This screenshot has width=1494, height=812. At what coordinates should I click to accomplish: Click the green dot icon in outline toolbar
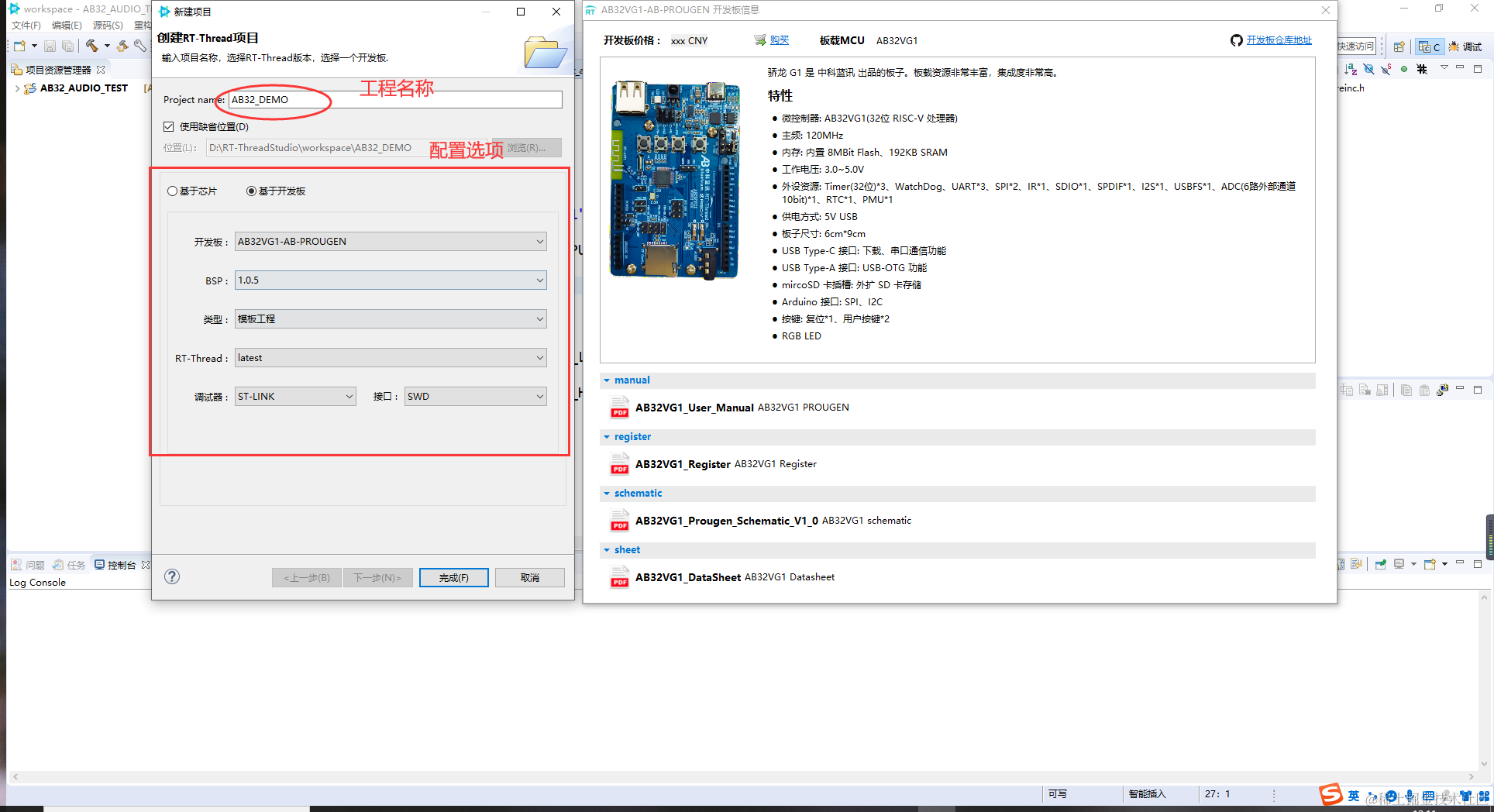pyautogui.click(x=1404, y=69)
